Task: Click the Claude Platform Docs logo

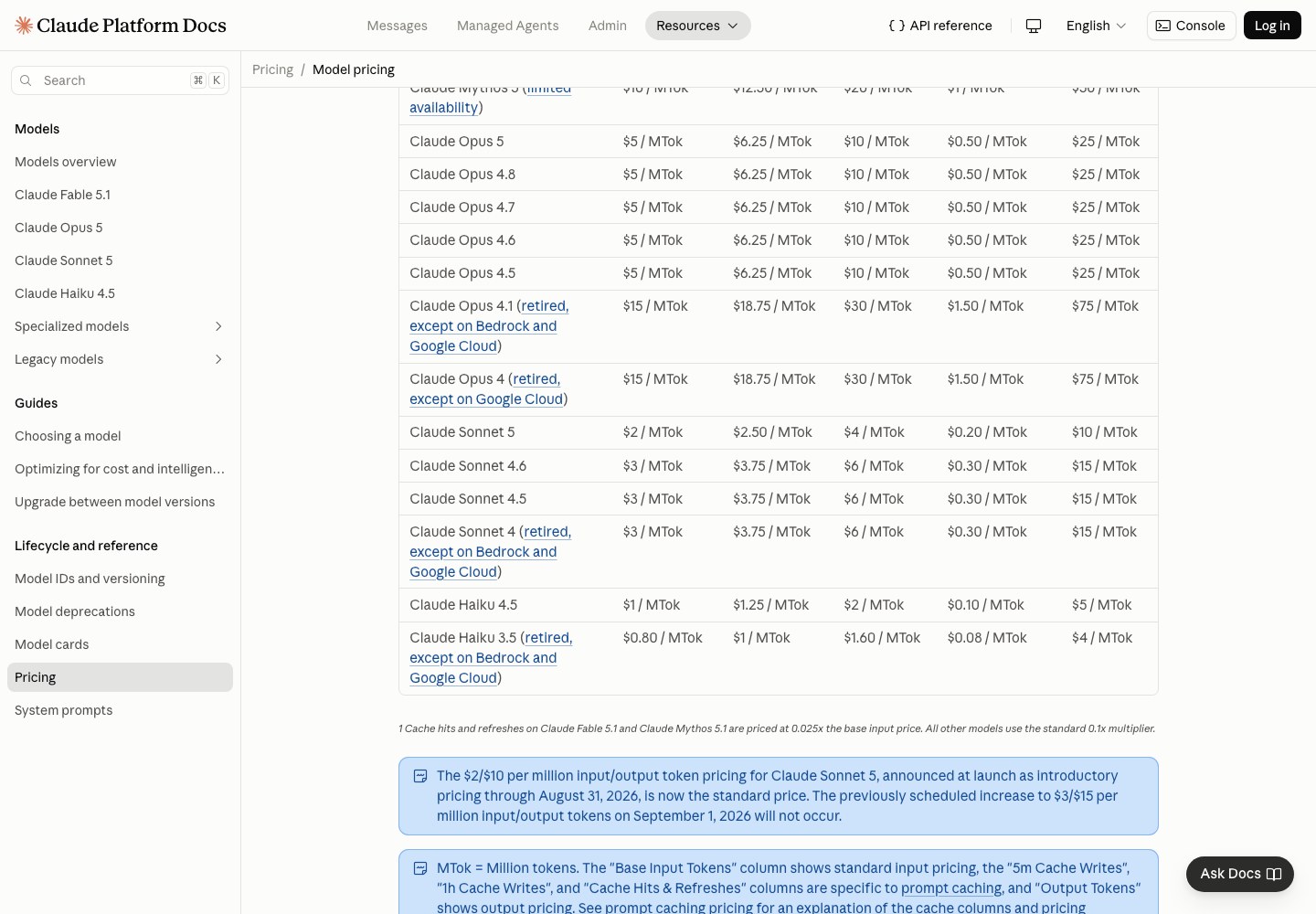Action: tap(121, 26)
